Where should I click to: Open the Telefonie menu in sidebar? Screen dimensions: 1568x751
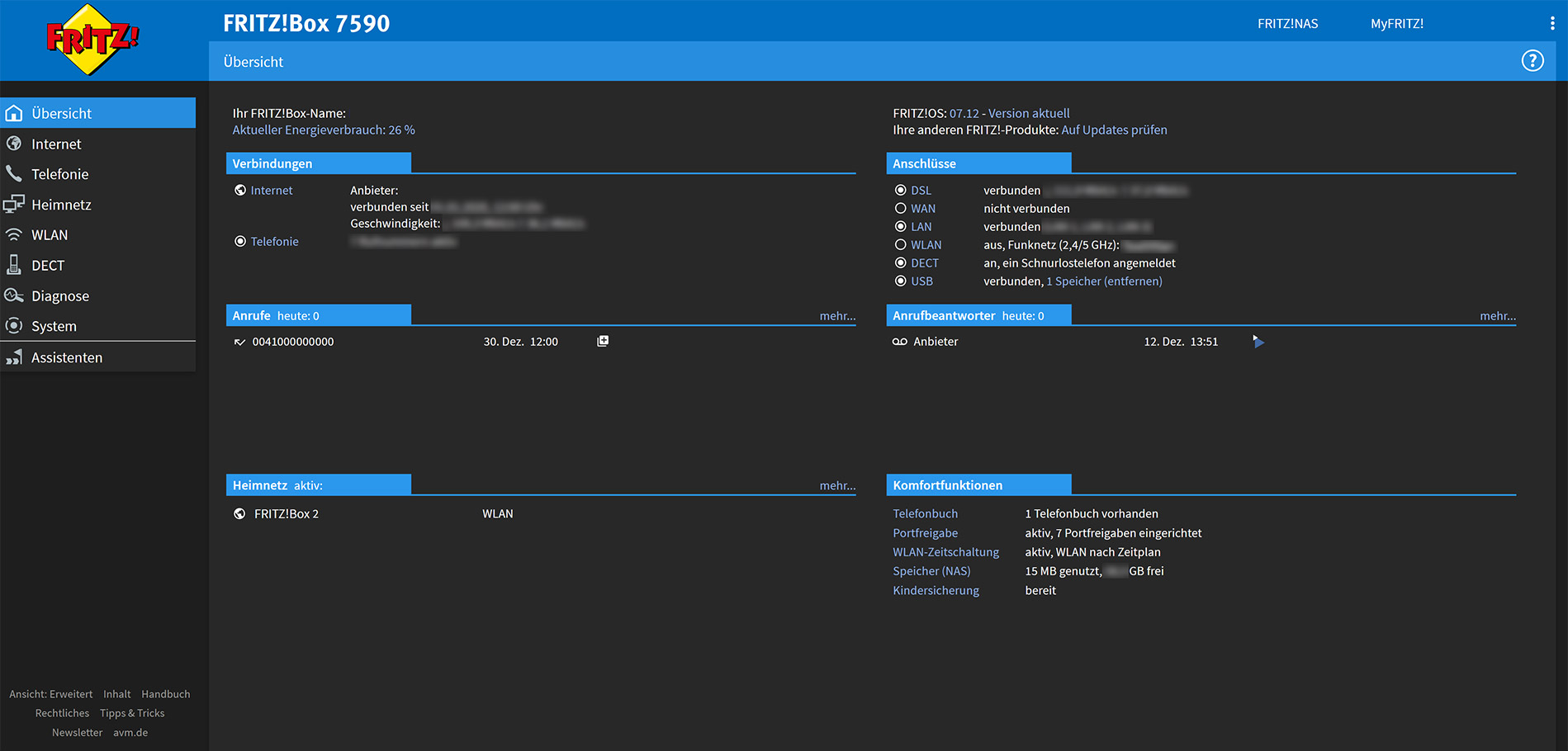98,174
